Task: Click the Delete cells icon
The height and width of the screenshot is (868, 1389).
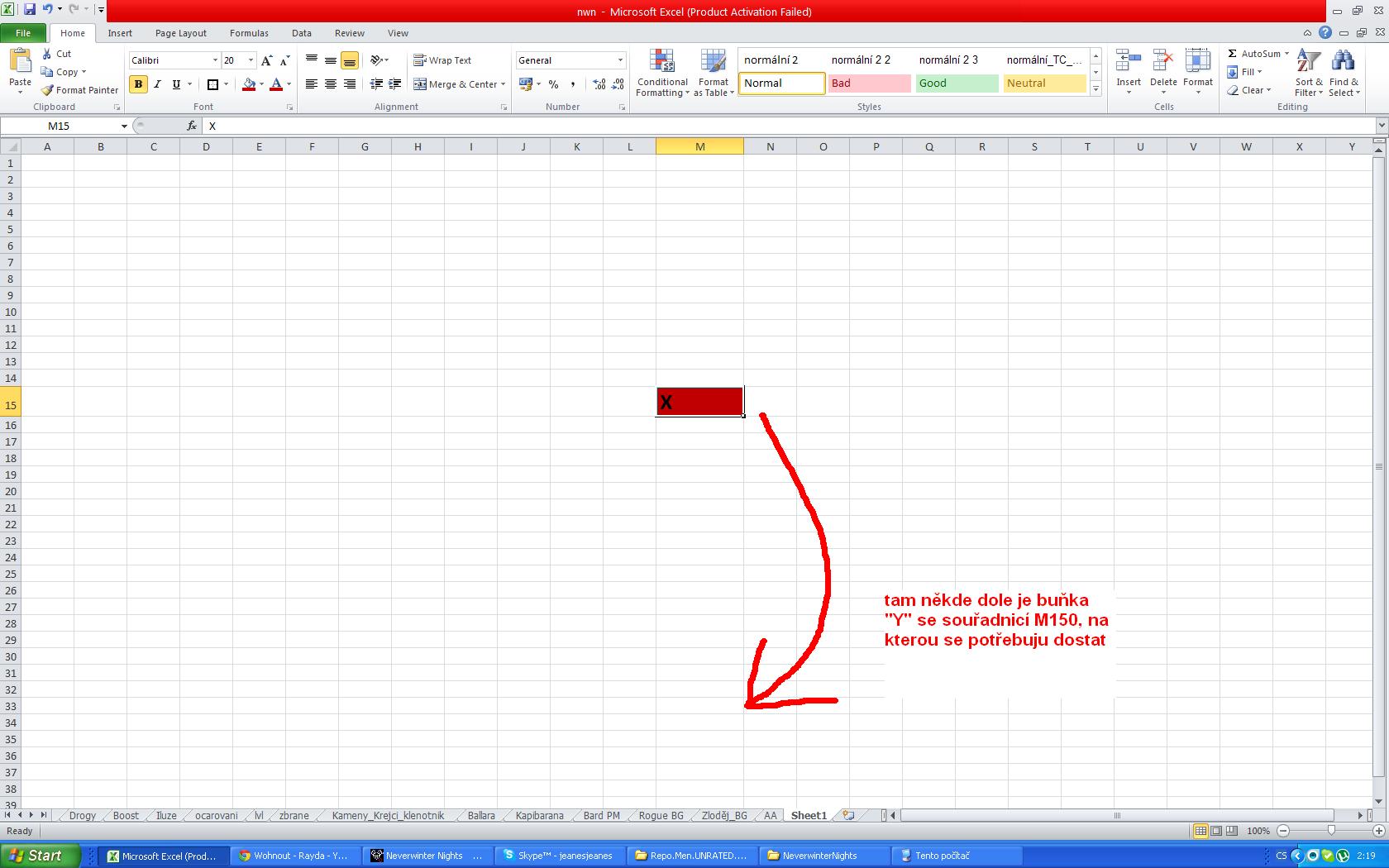Action: pos(1162,62)
